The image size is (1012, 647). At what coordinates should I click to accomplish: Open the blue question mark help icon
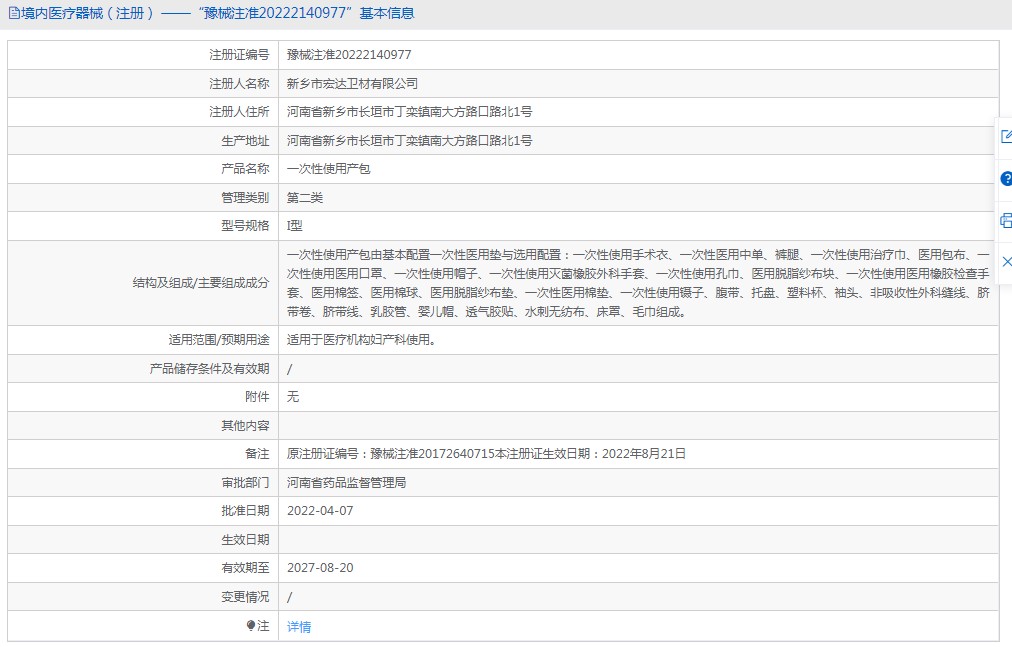pyautogui.click(x=1006, y=179)
